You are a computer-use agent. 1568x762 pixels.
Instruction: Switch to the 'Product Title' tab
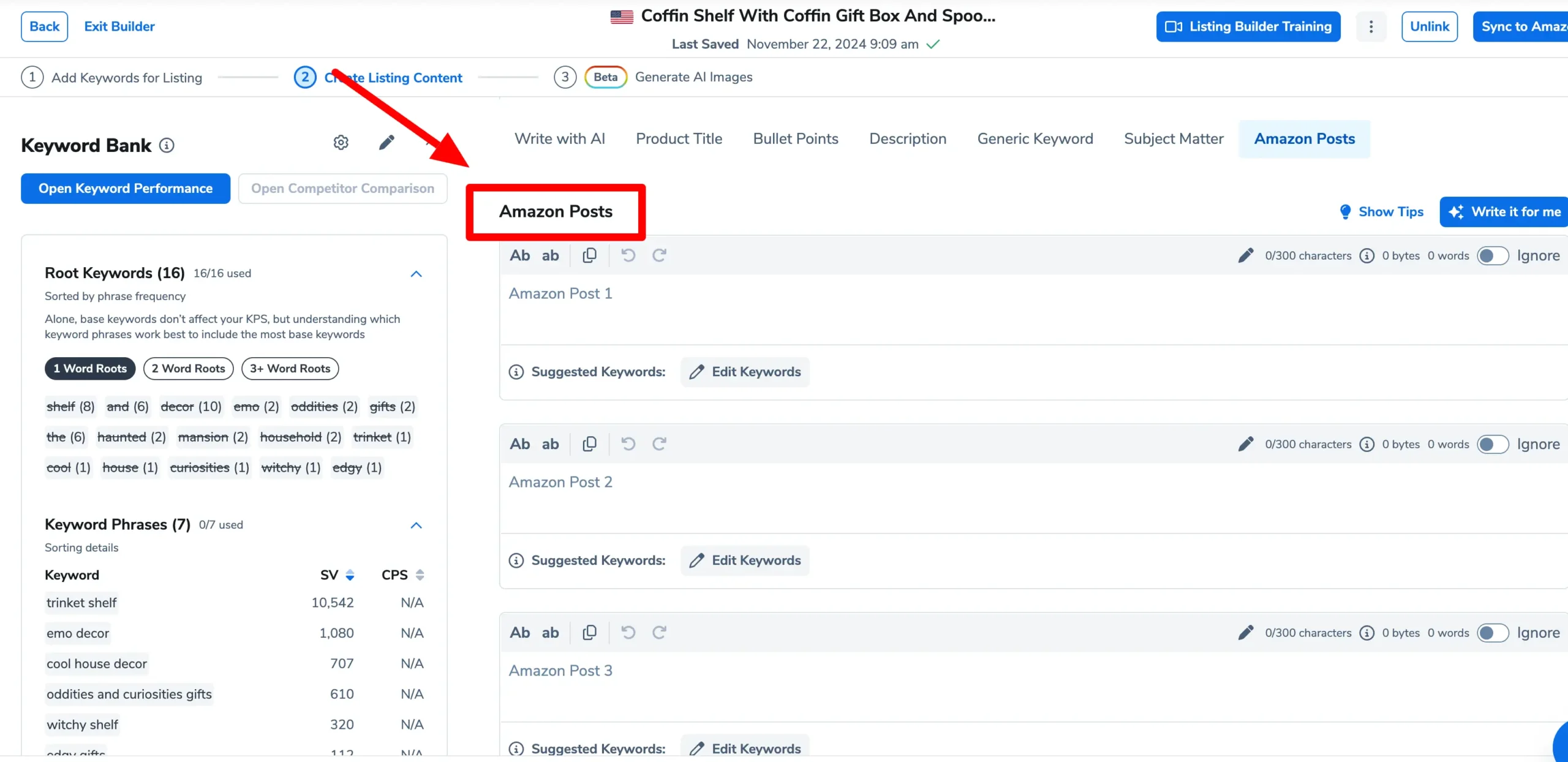pos(679,138)
